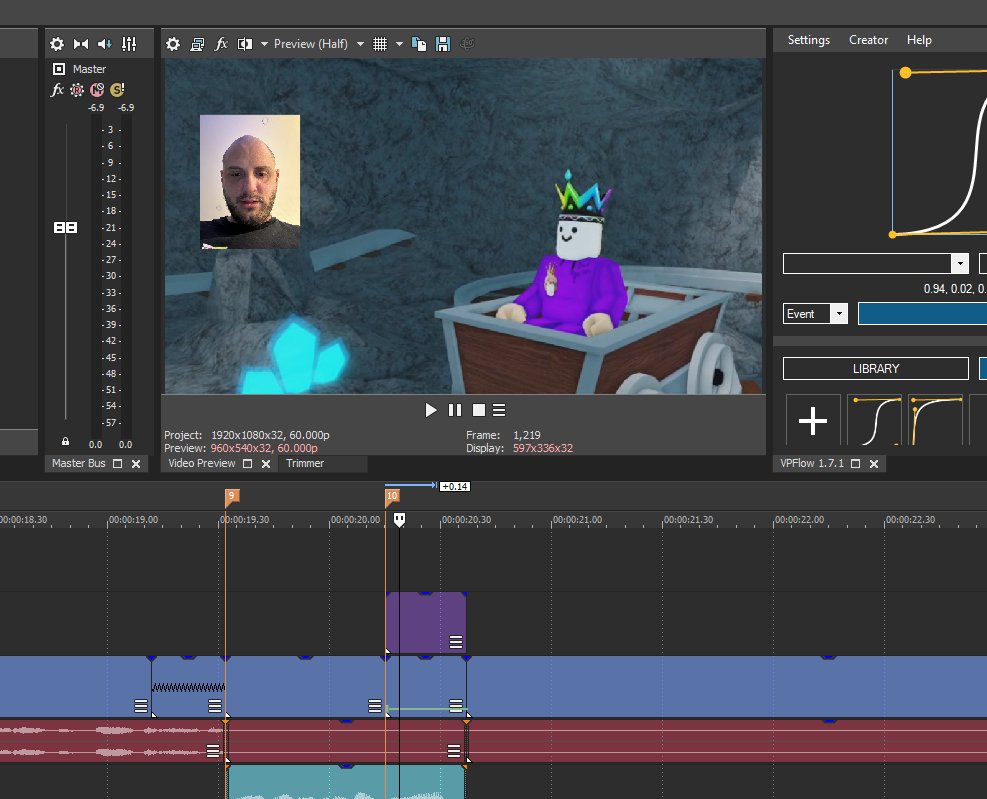Open Video Output FX in preview toolbar

point(221,43)
